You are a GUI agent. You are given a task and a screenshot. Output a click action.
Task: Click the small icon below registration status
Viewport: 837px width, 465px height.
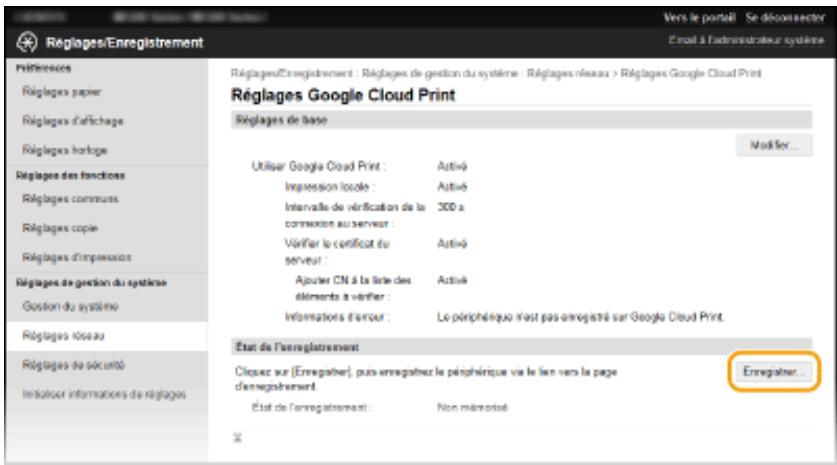238,438
